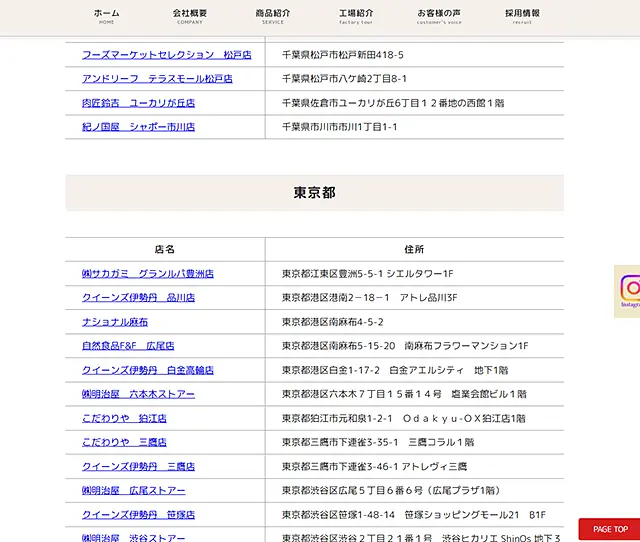
Task: Open 採用情報 recruit menu item
Action: 522,16
